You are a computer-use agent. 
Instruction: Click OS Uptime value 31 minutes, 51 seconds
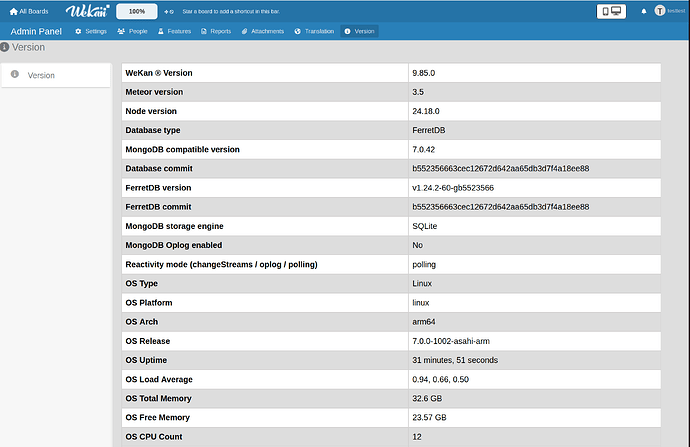455,360
